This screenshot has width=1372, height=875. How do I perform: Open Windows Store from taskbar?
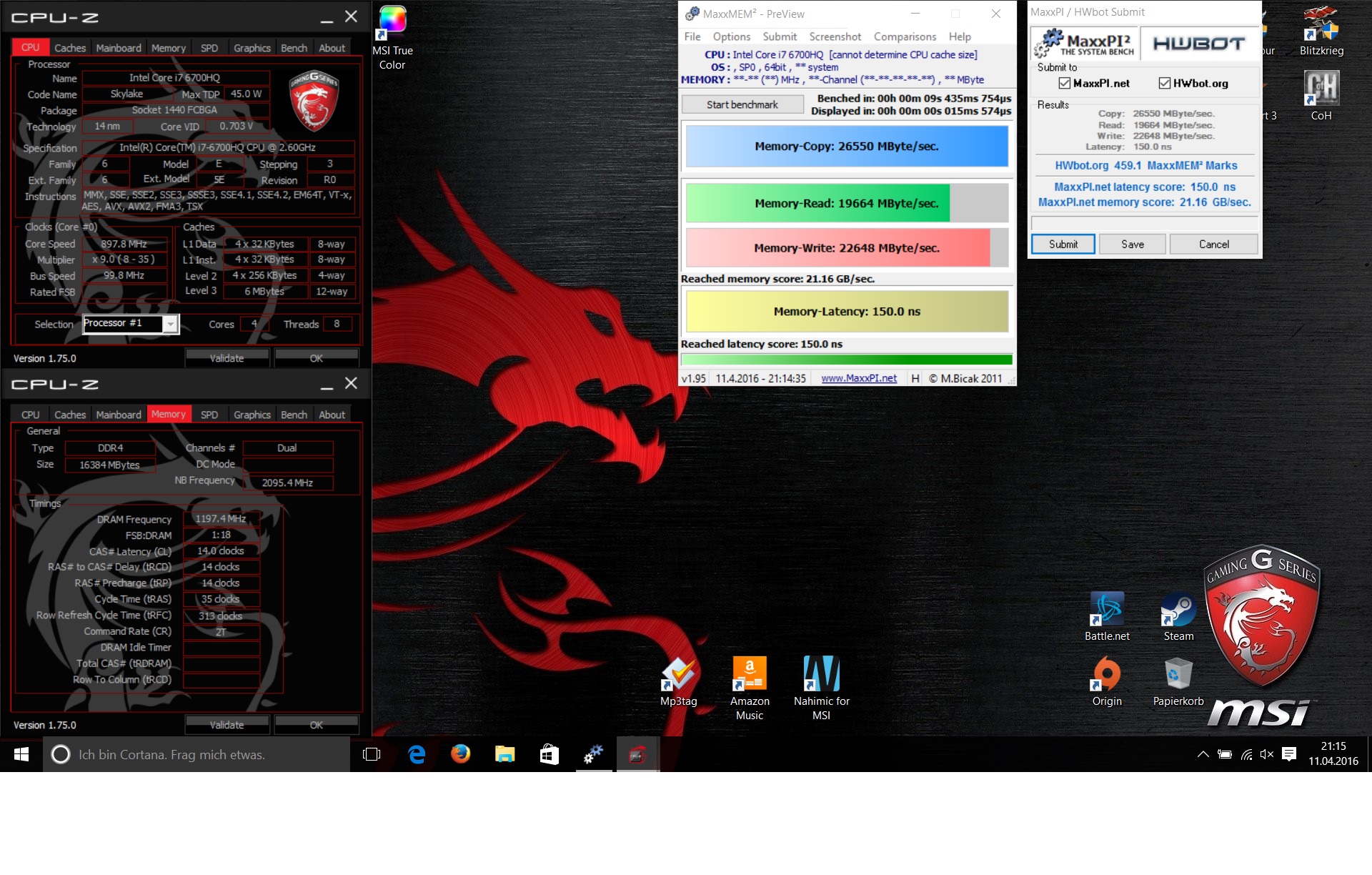(550, 754)
